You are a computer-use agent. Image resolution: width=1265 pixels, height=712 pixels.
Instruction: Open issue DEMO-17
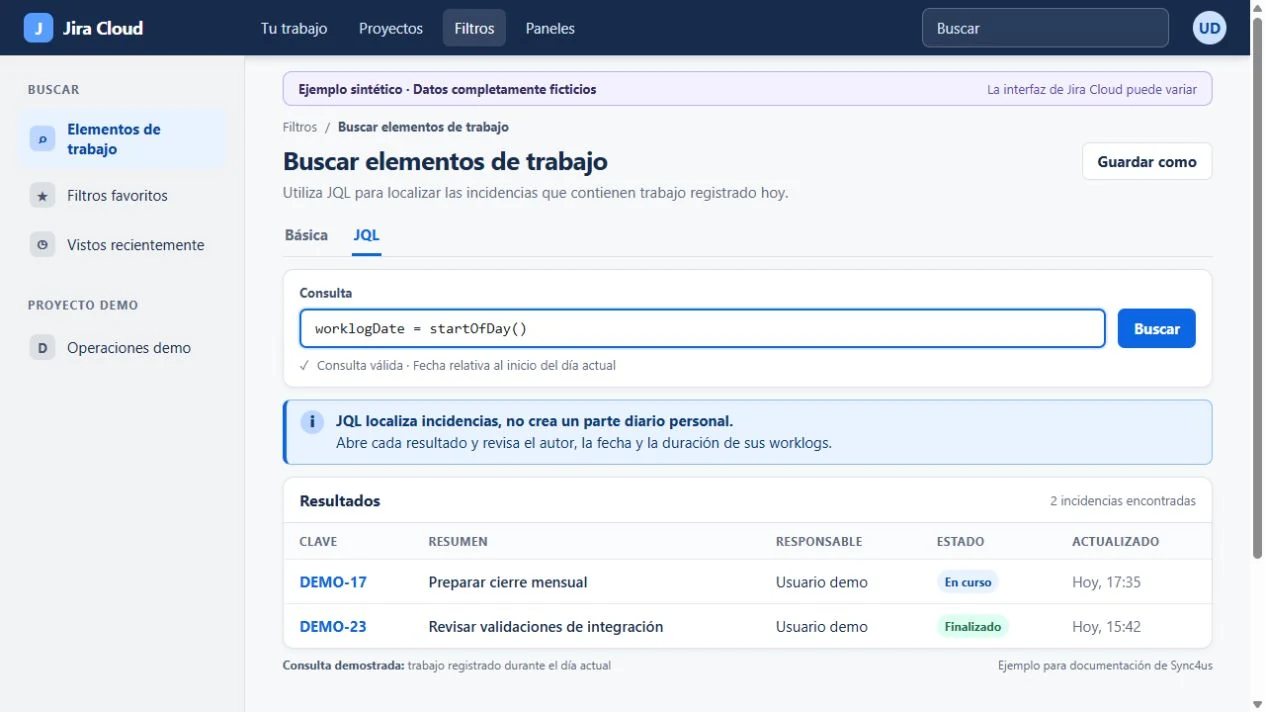click(333, 582)
